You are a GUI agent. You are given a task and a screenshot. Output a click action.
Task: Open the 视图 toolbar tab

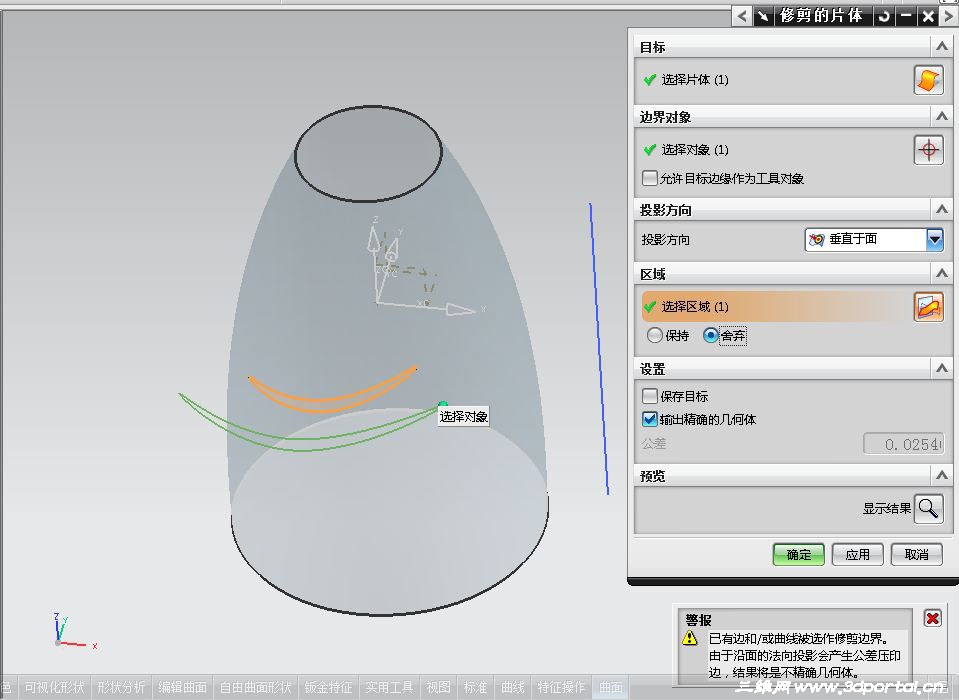[439, 688]
